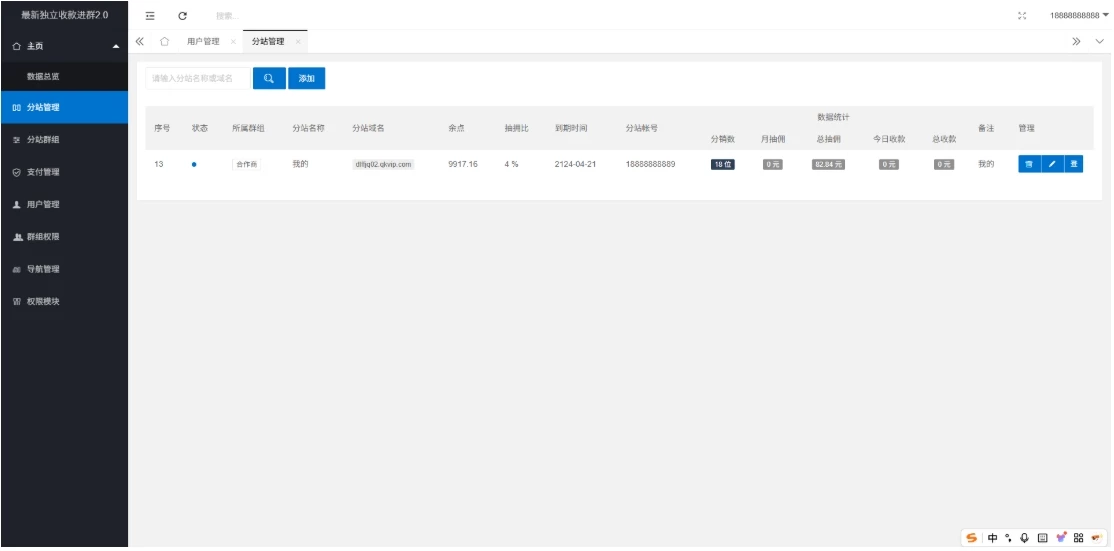The height and width of the screenshot is (551, 1114).
Task: Click the blue magnifier search button
Action: [269, 78]
